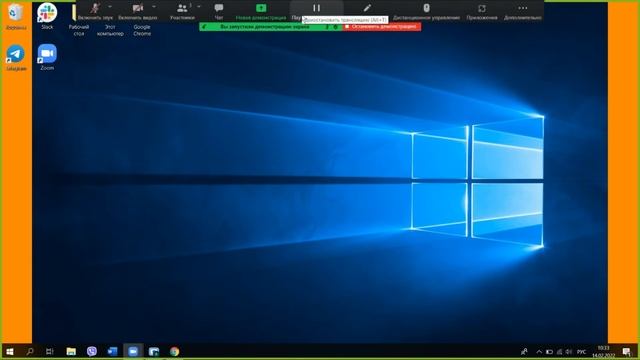The width and height of the screenshot is (640, 360).
Task: Open Task View in the taskbar
Action: [50, 351]
